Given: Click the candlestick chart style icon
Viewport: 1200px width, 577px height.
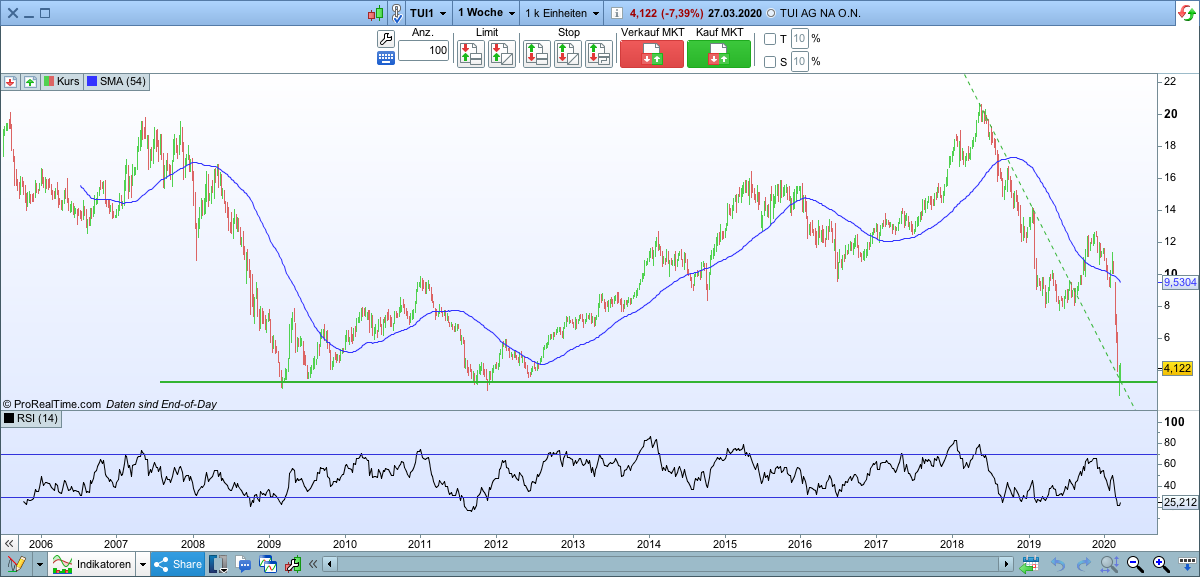Looking at the screenshot, I should coord(376,14).
